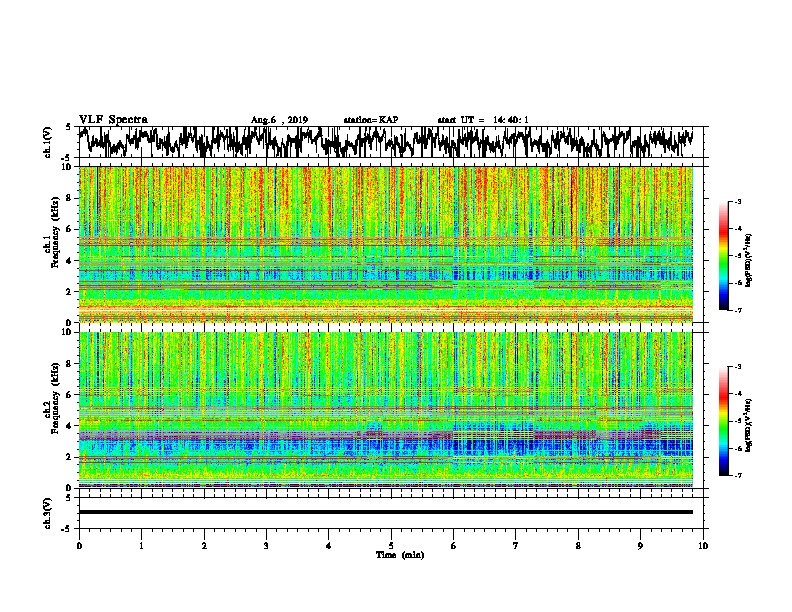Click the ch.1 "Frequency (kHz)" axis label
The image size is (792, 612).
(55, 232)
